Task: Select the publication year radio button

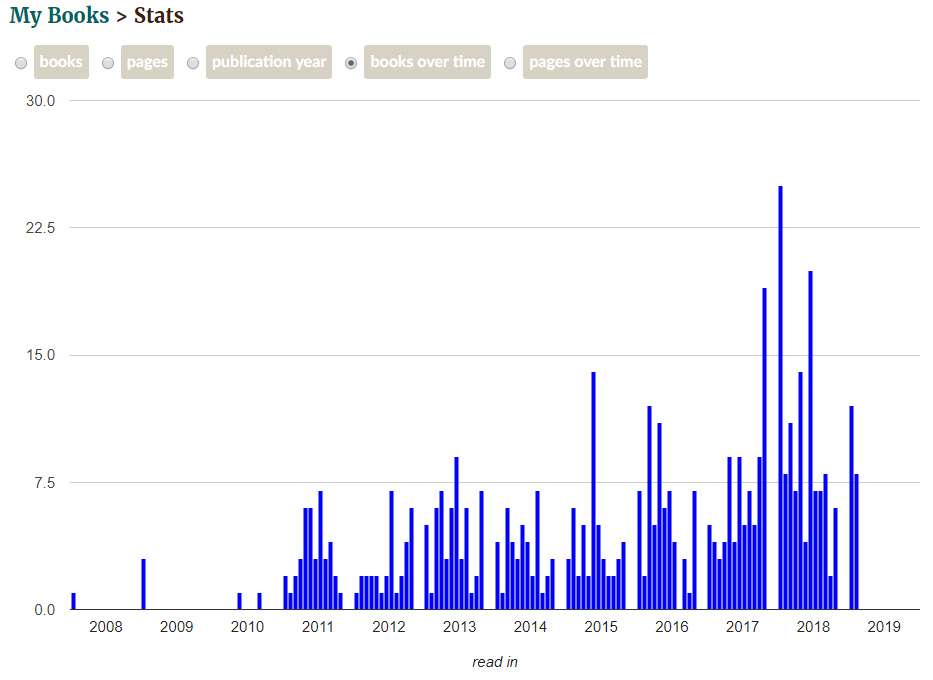Action: [x=193, y=62]
